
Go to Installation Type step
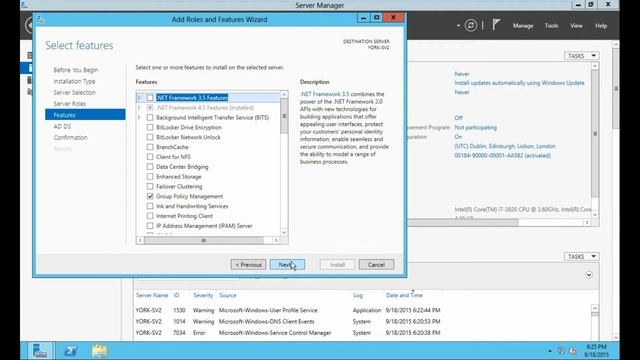74,82
